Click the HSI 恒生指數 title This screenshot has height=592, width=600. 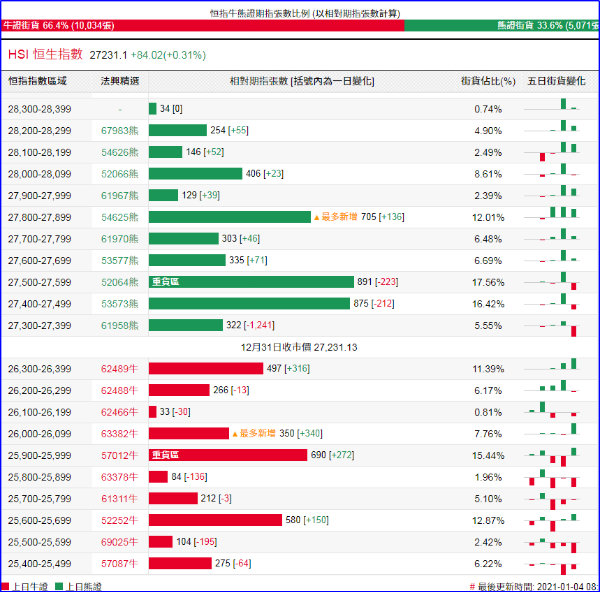(x=46, y=54)
